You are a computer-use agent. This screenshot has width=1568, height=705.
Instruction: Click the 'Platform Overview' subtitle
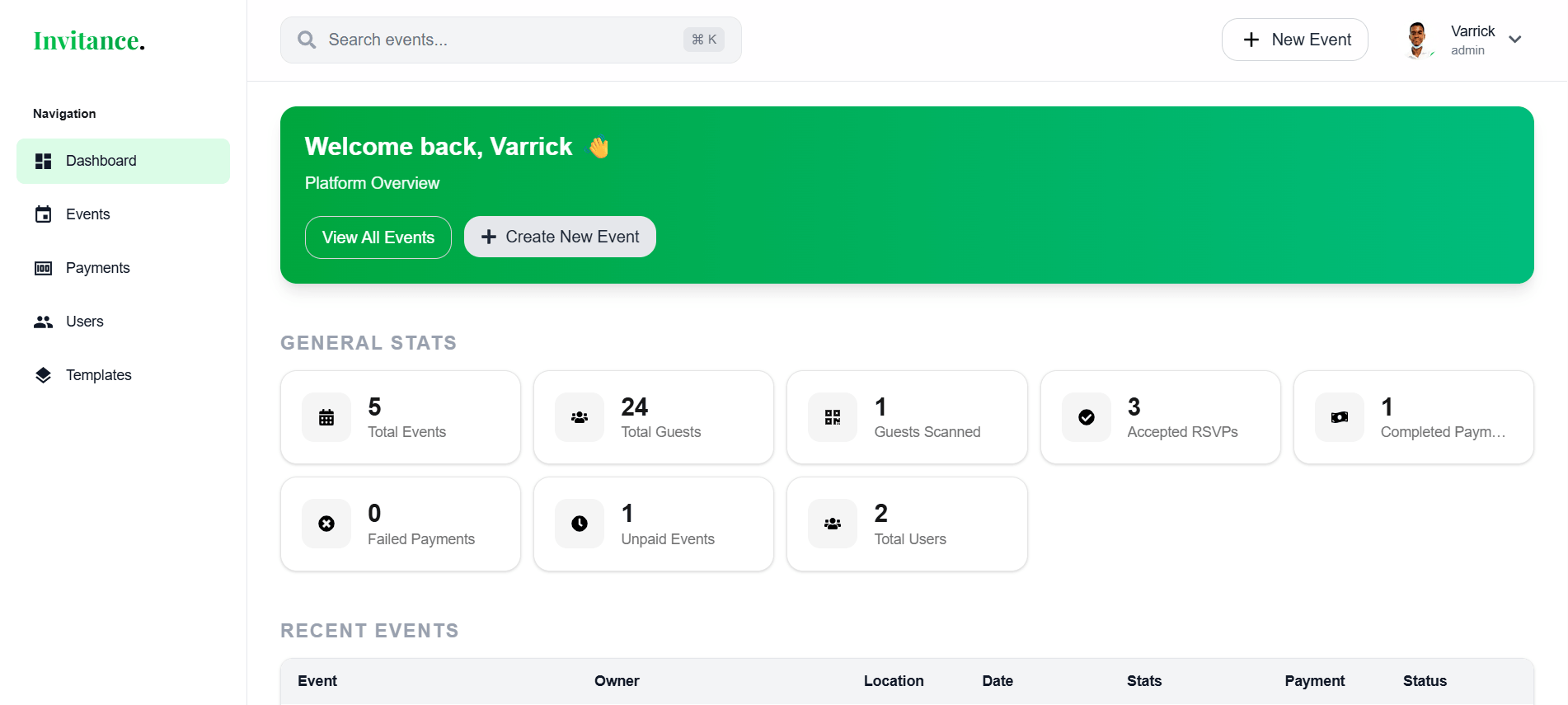[x=372, y=183]
